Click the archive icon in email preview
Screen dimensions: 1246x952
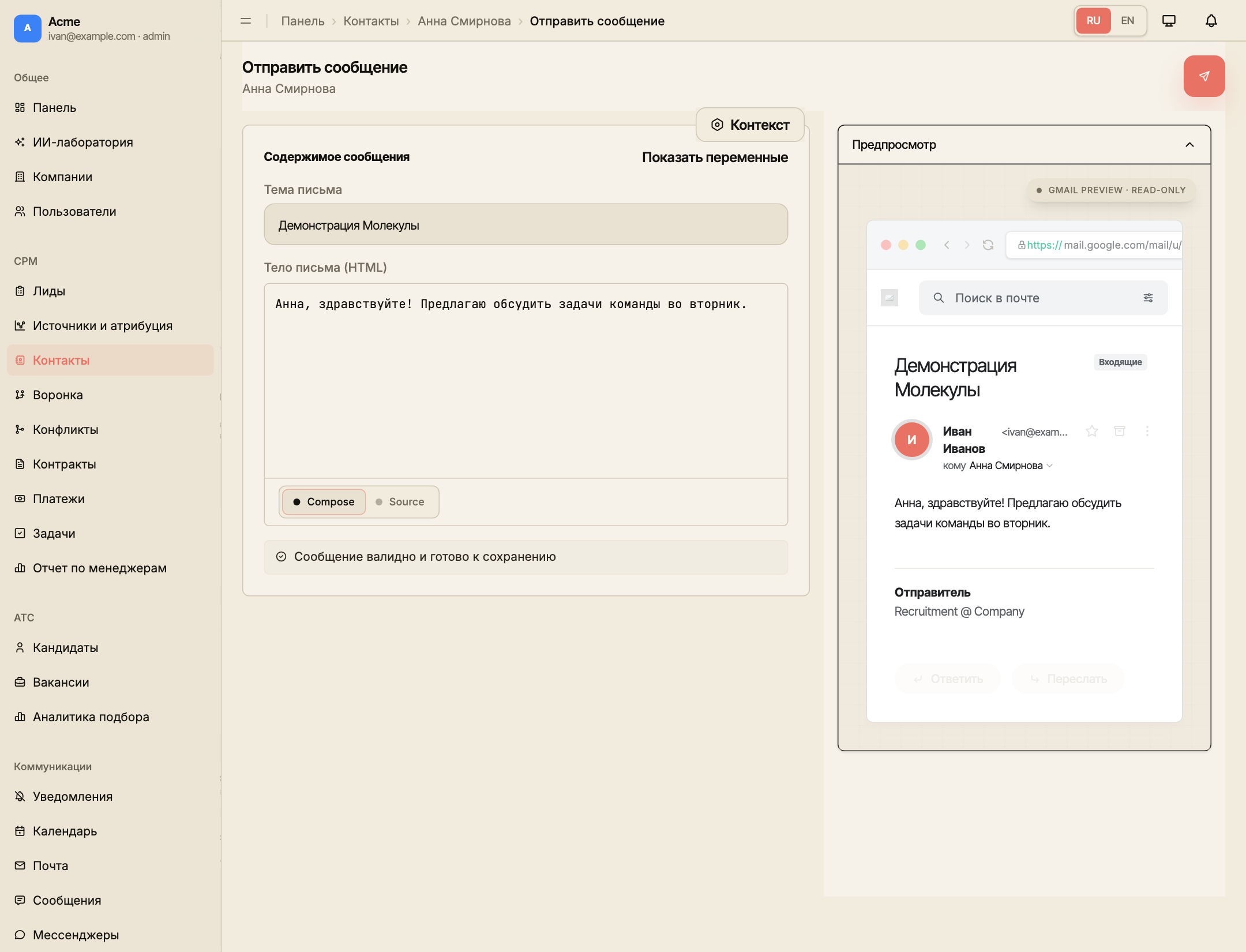point(1120,431)
